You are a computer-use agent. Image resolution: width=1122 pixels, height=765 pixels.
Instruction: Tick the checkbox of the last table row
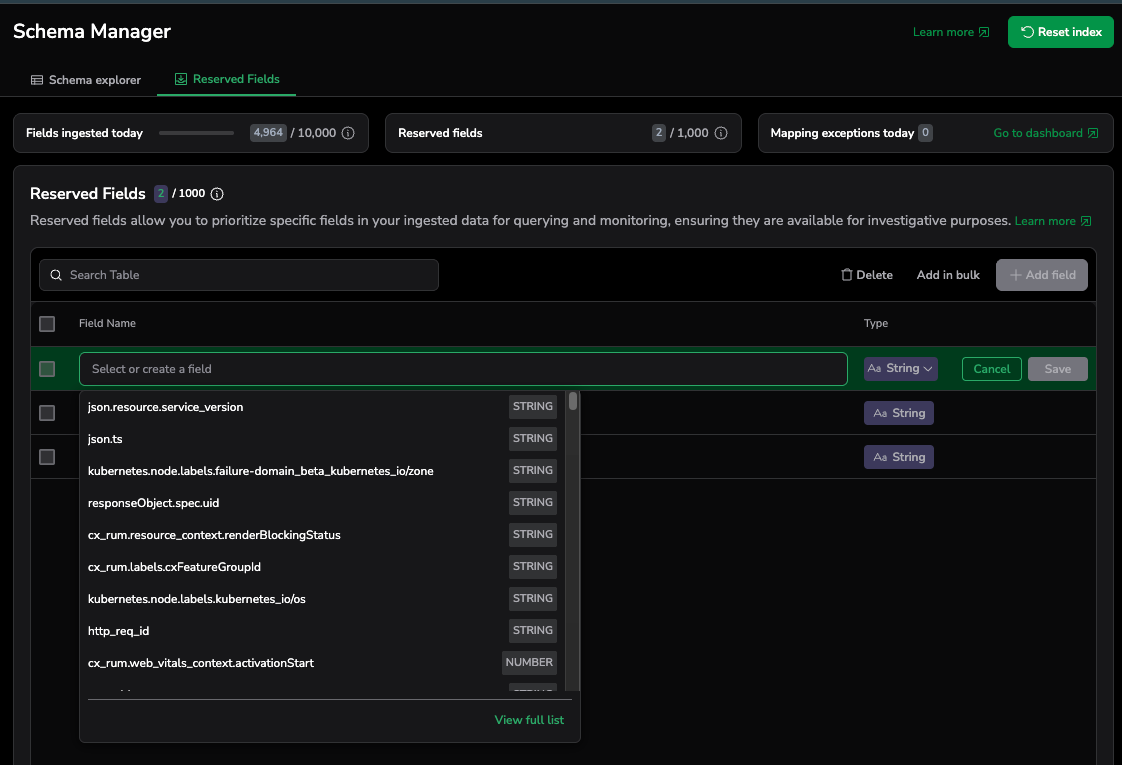point(47,457)
